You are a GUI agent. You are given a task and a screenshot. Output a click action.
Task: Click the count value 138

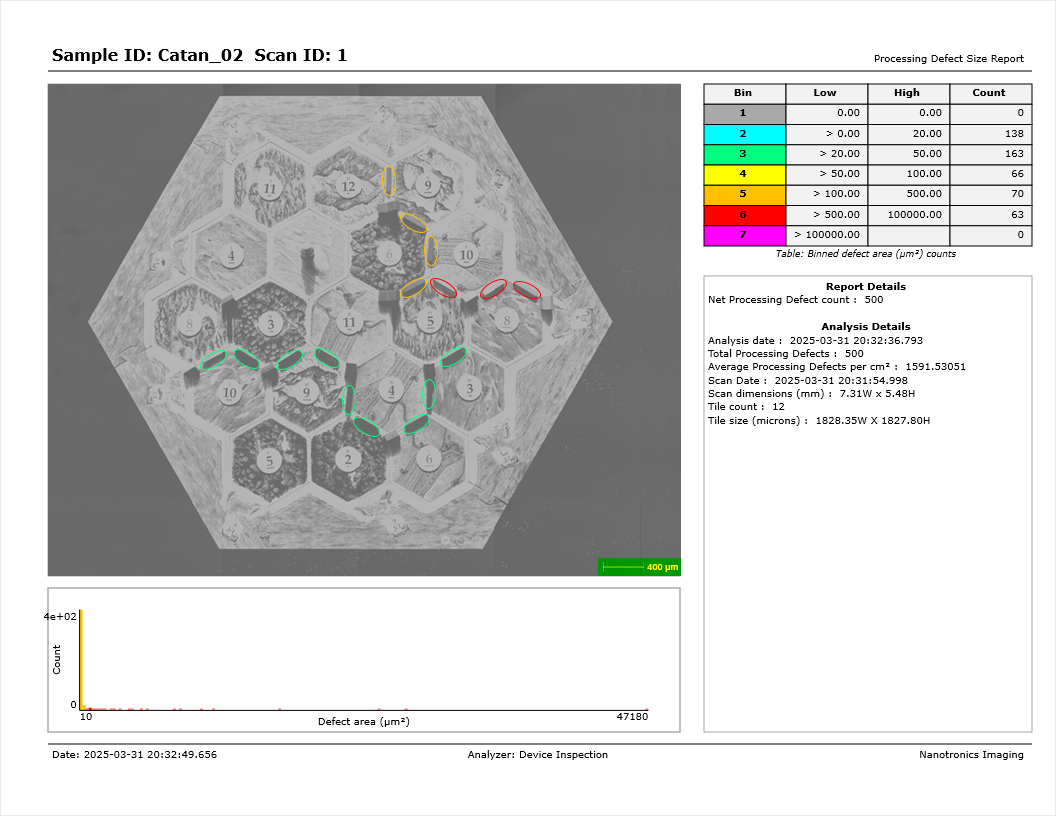click(1014, 134)
